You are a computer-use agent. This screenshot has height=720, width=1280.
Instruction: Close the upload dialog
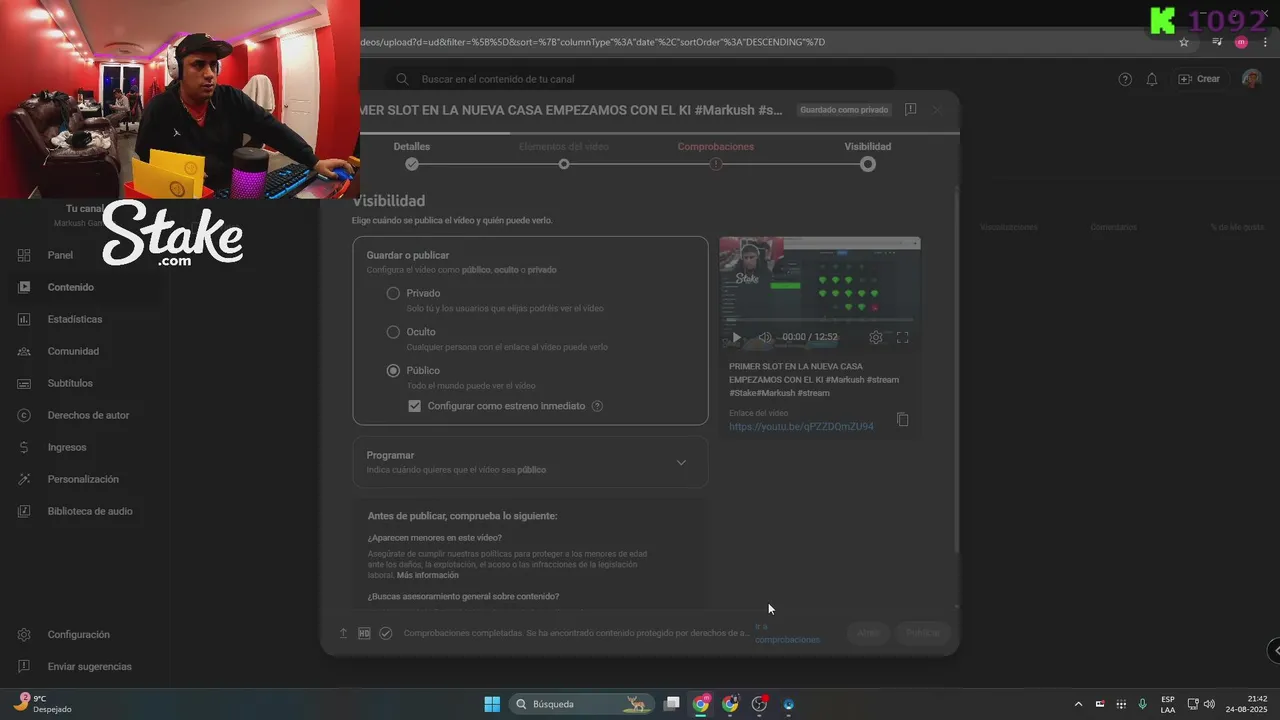coord(937,110)
